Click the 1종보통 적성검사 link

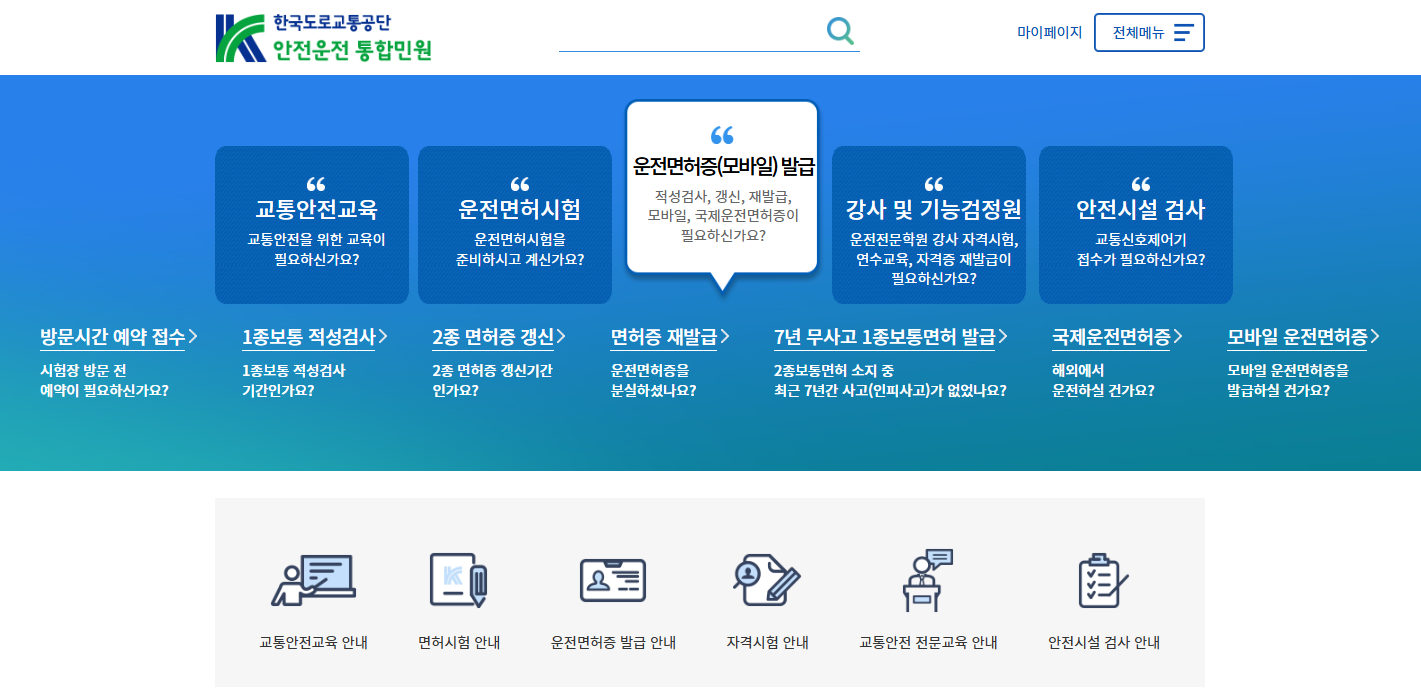coord(306,338)
